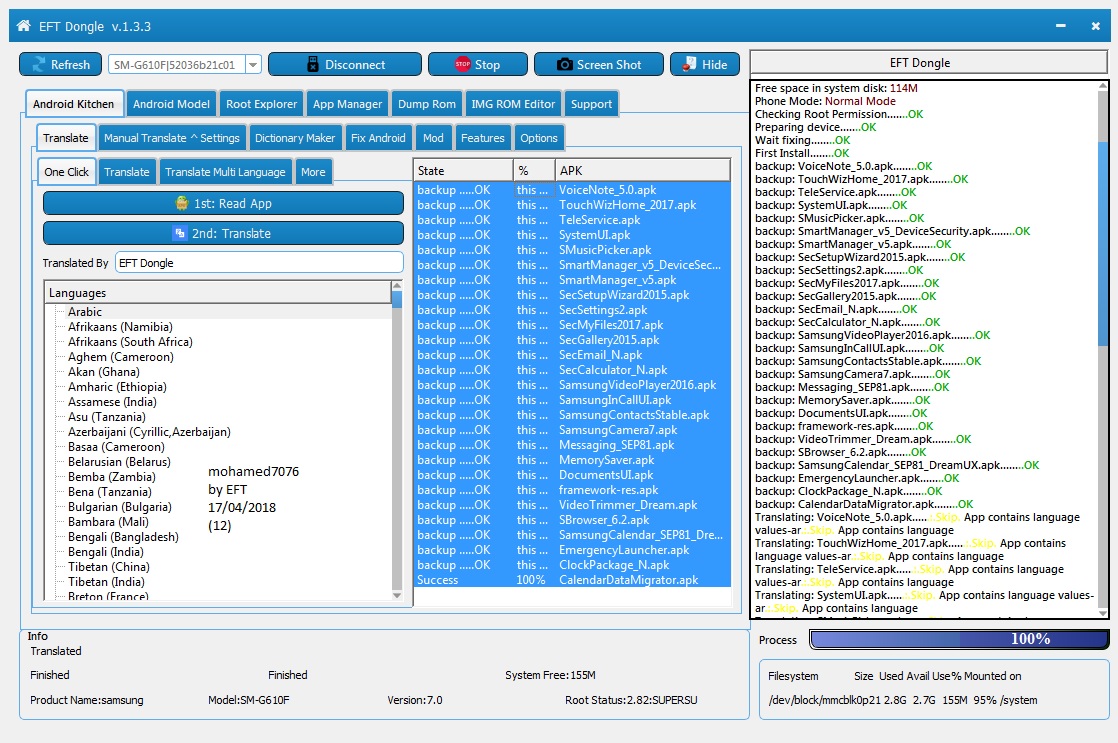Select Bulgarian (Bulgaria) language
This screenshot has height=743, width=1118.
(120, 506)
